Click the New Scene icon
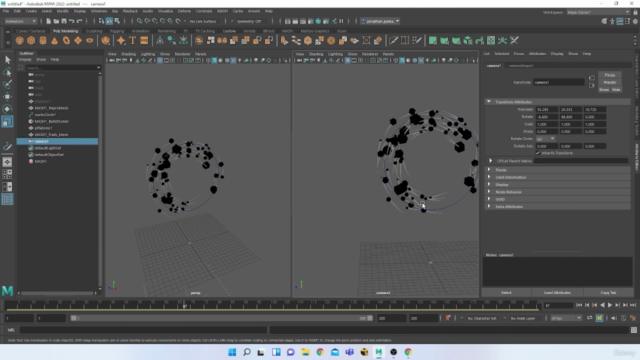The image size is (640, 360). 48,21
